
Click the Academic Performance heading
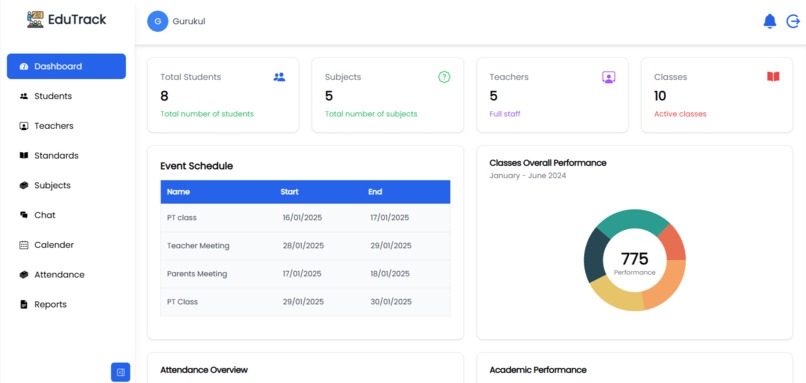click(538, 370)
